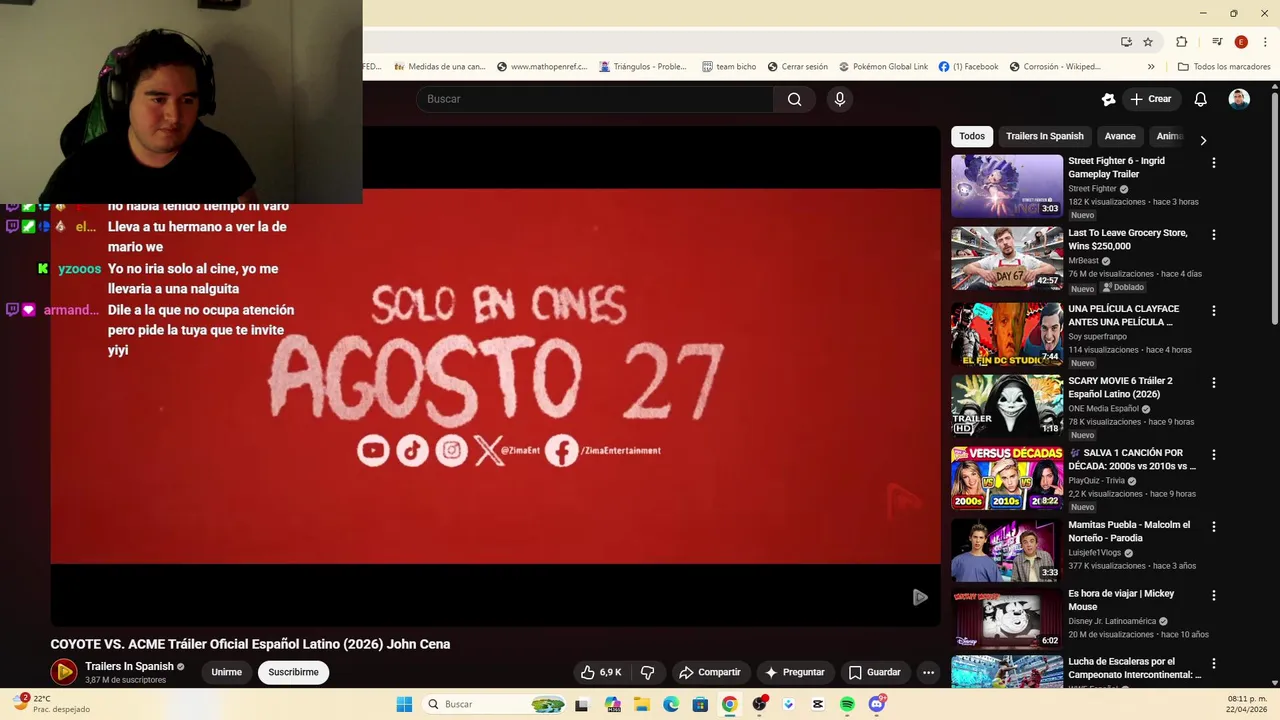Open the Medidas de una can... bookmark
Screen dimensions: 1280x720
440,67
